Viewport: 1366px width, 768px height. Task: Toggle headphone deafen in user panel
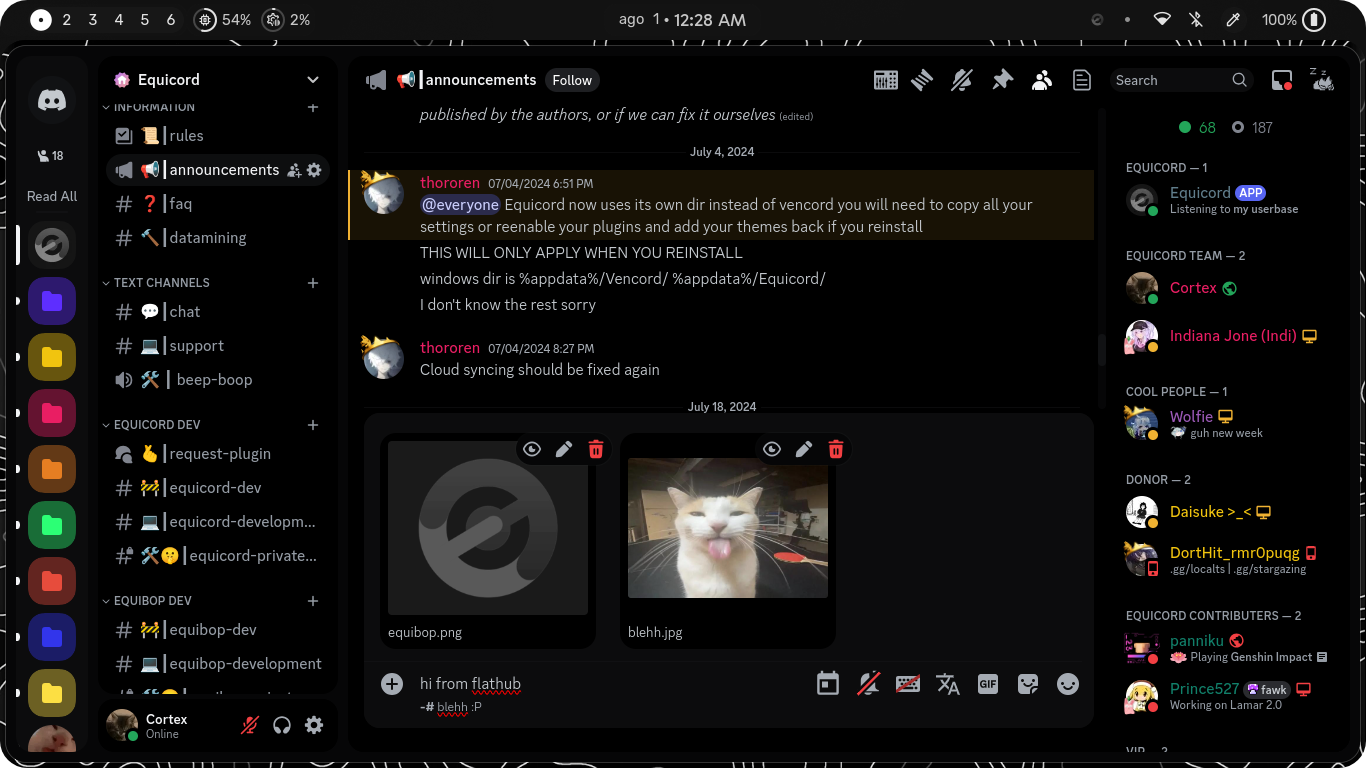click(282, 725)
